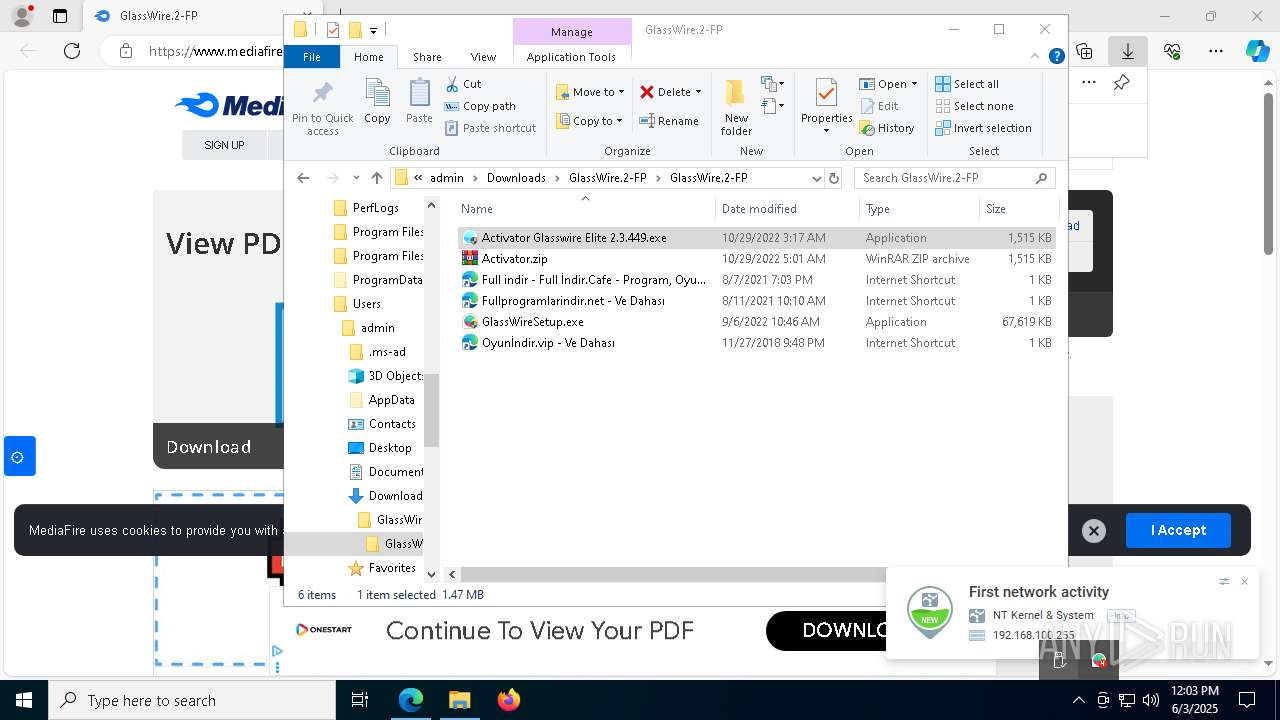
Task: Open Move to dropdown
Action: click(591, 92)
